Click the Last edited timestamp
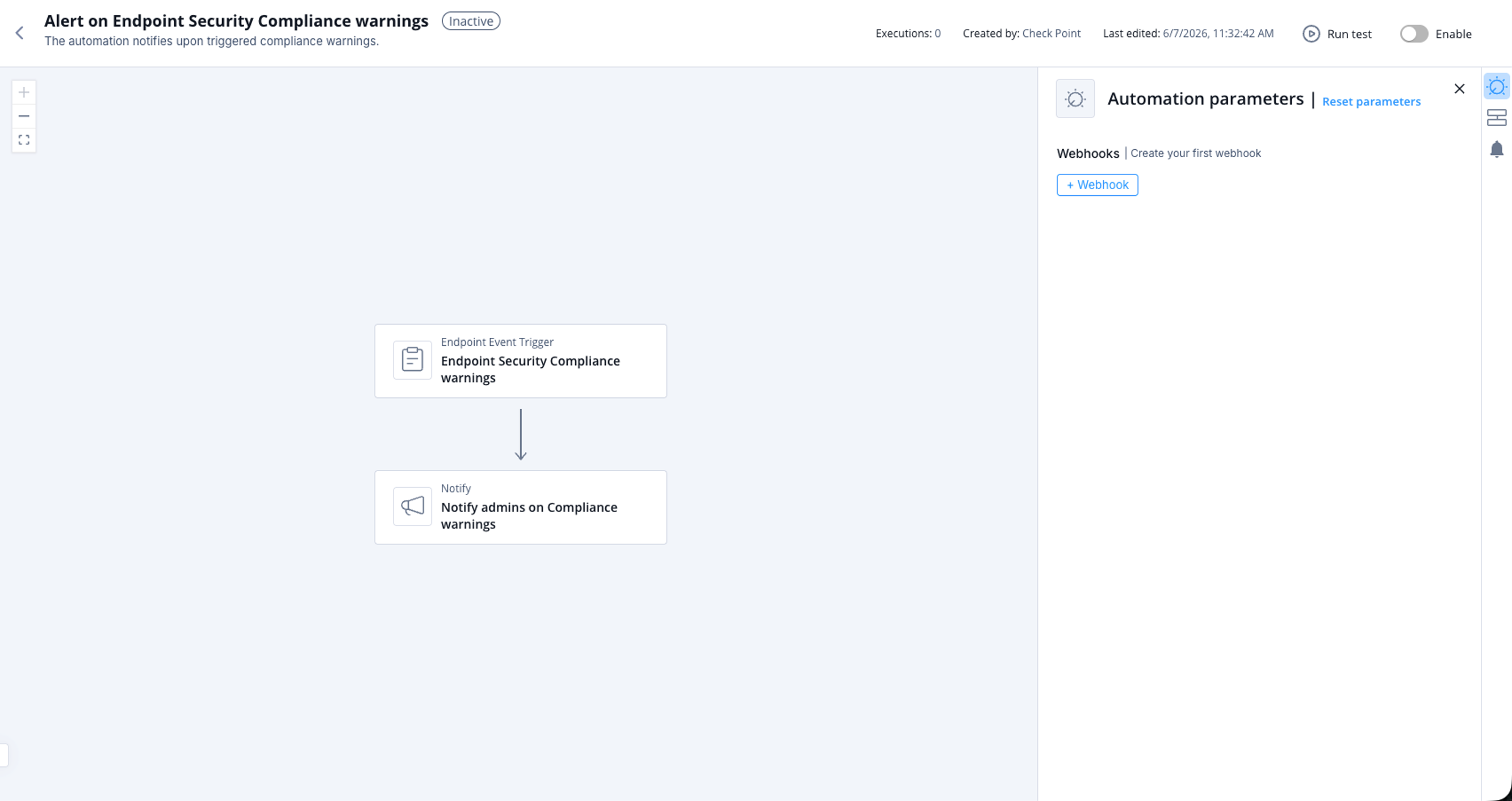 click(1187, 33)
